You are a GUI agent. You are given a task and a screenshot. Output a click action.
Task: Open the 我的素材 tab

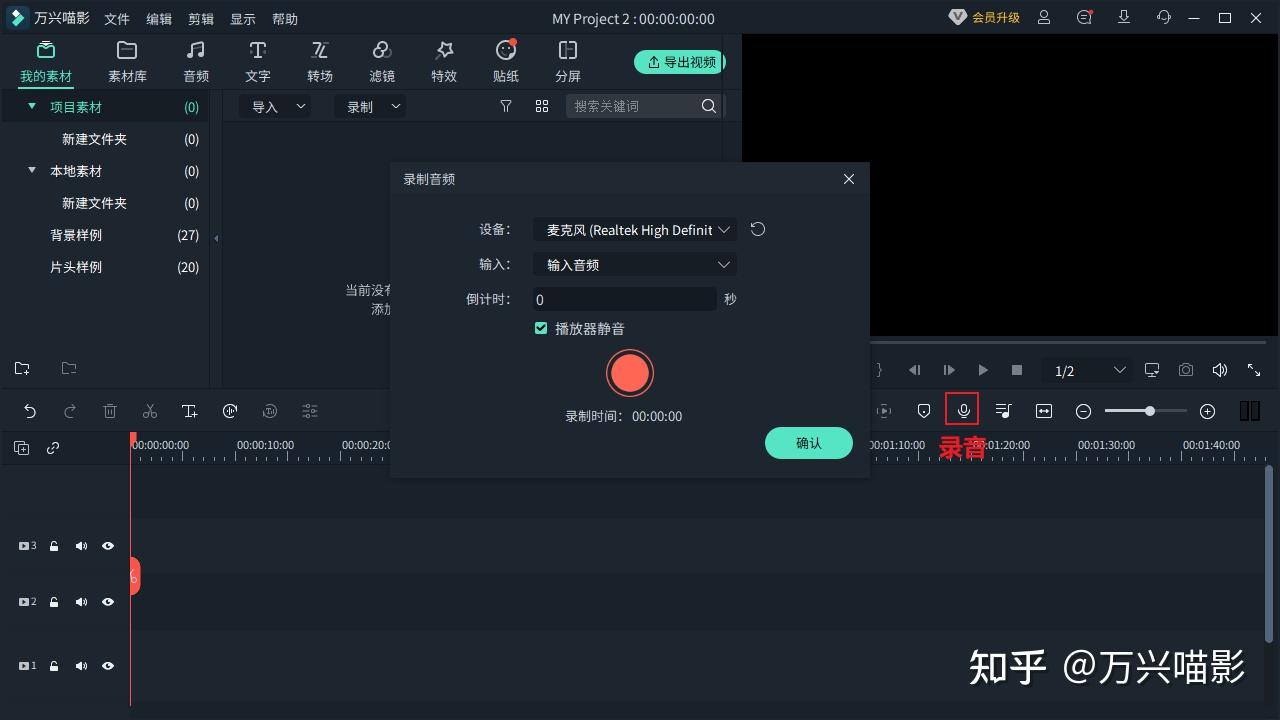[x=46, y=62]
